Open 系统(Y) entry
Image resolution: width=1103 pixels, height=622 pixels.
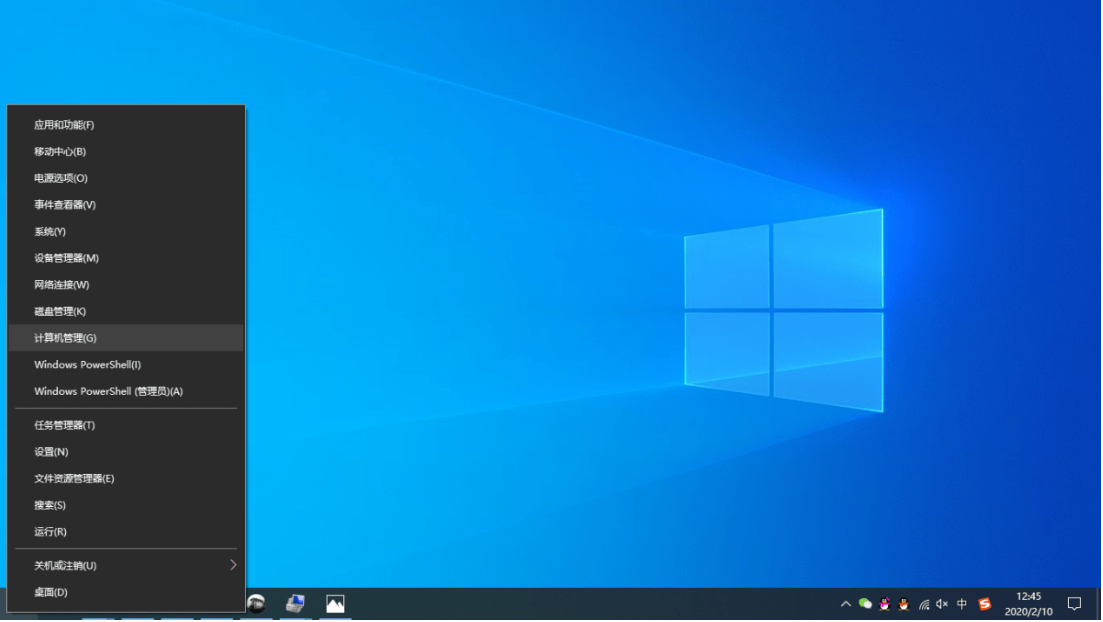126,231
